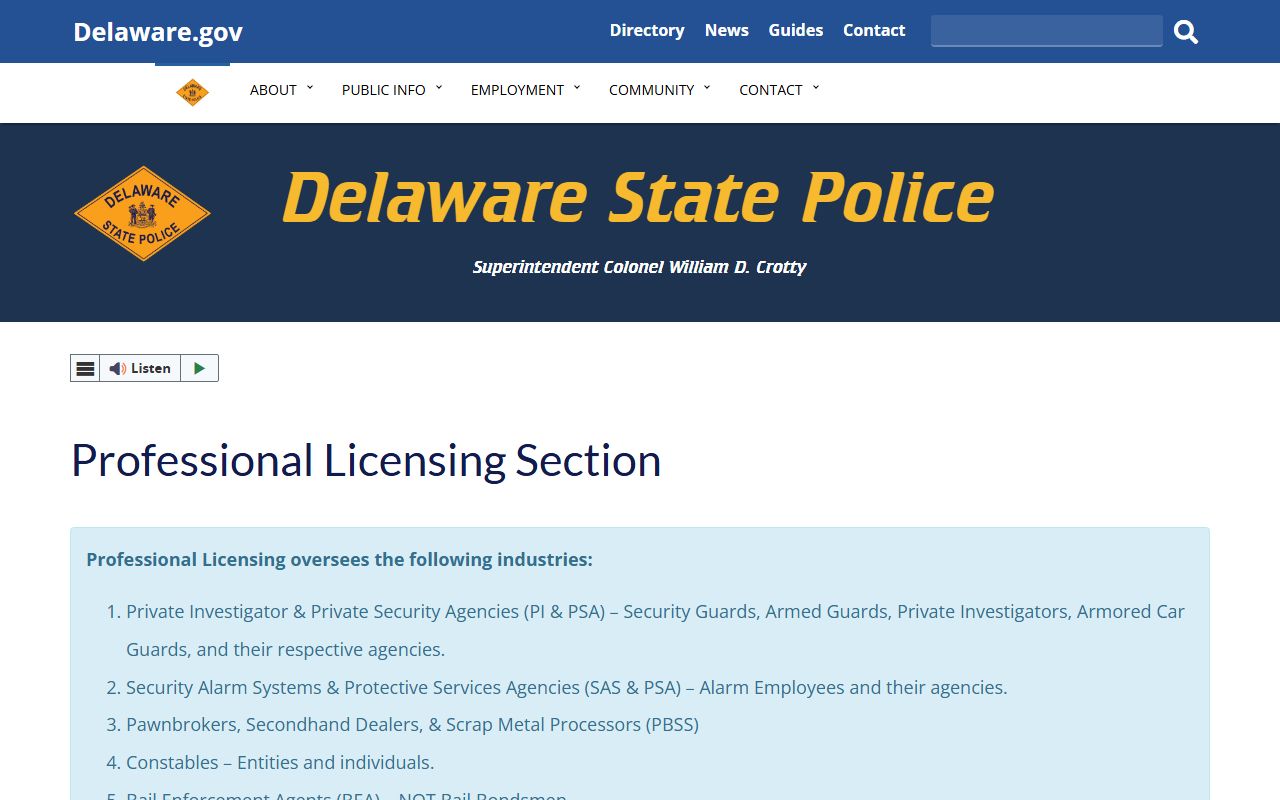Open the ABOUT menu
Image resolution: width=1280 pixels, height=800 pixels.
273,90
